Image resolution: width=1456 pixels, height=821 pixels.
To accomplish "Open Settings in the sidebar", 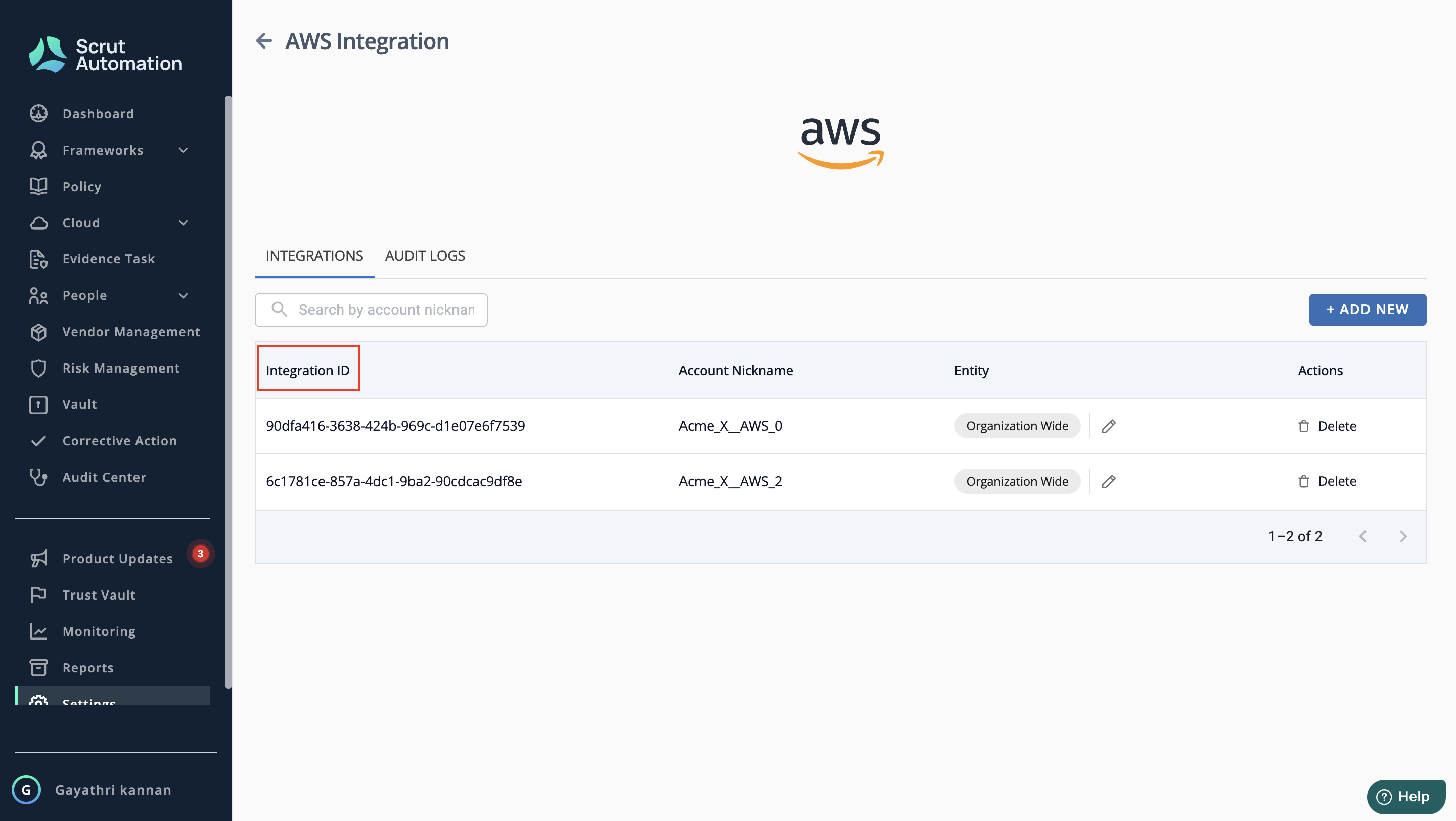I will pyautogui.click(x=112, y=696).
